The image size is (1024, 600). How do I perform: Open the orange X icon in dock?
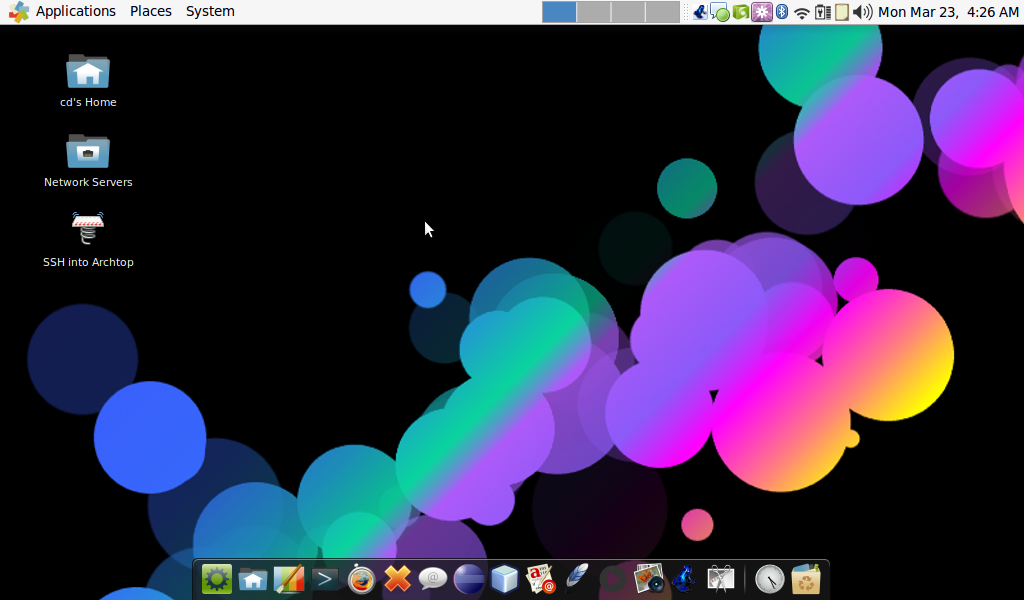pos(397,579)
